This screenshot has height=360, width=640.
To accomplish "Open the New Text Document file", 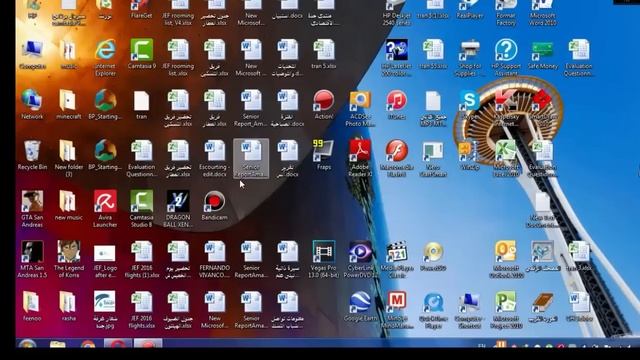I will (542, 209).
